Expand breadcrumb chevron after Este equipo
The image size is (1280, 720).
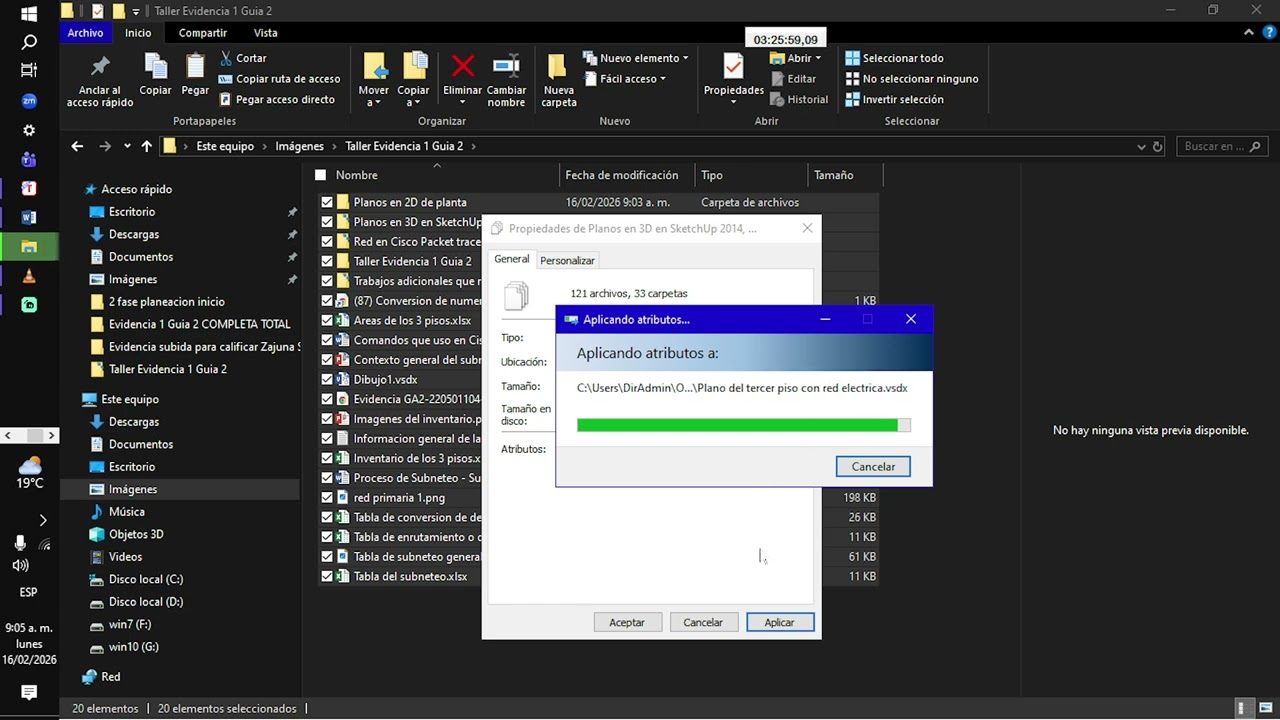pyautogui.click(x=265, y=146)
